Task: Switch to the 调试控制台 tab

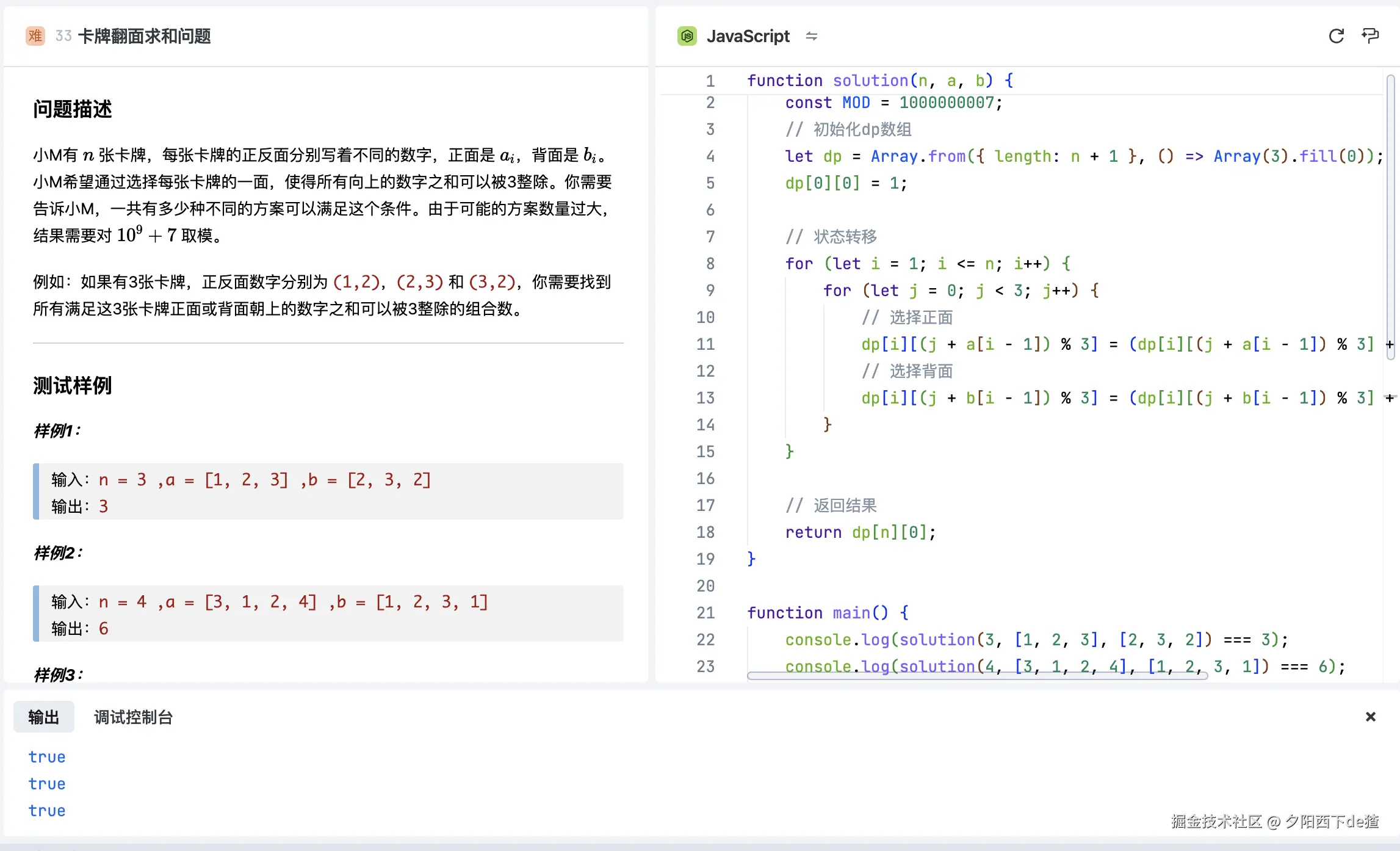Action: (x=133, y=717)
